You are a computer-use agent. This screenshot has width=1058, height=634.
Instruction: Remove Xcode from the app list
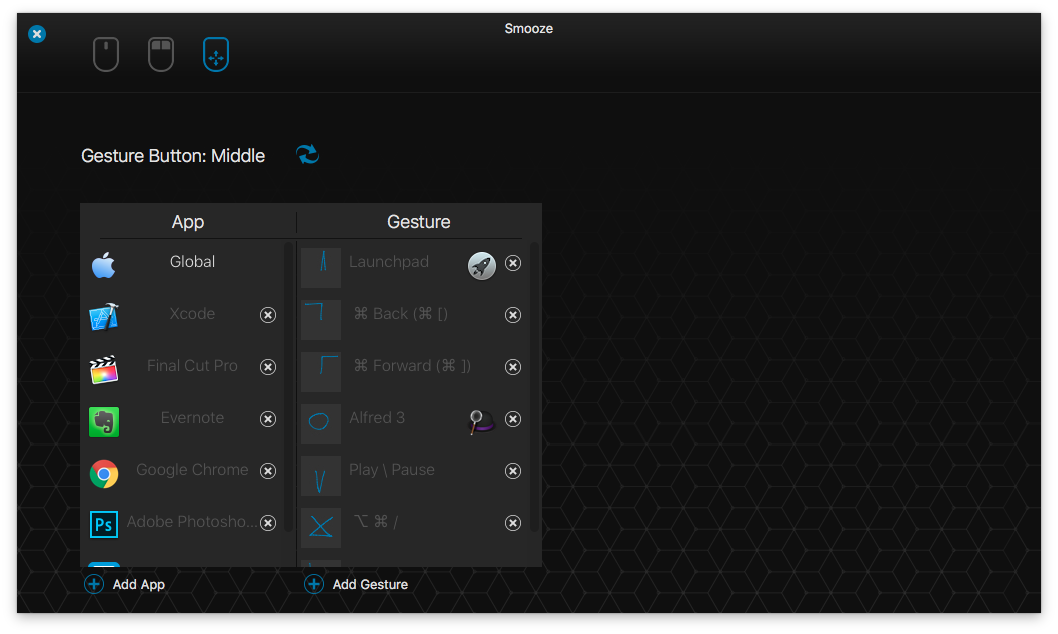tap(268, 315)
